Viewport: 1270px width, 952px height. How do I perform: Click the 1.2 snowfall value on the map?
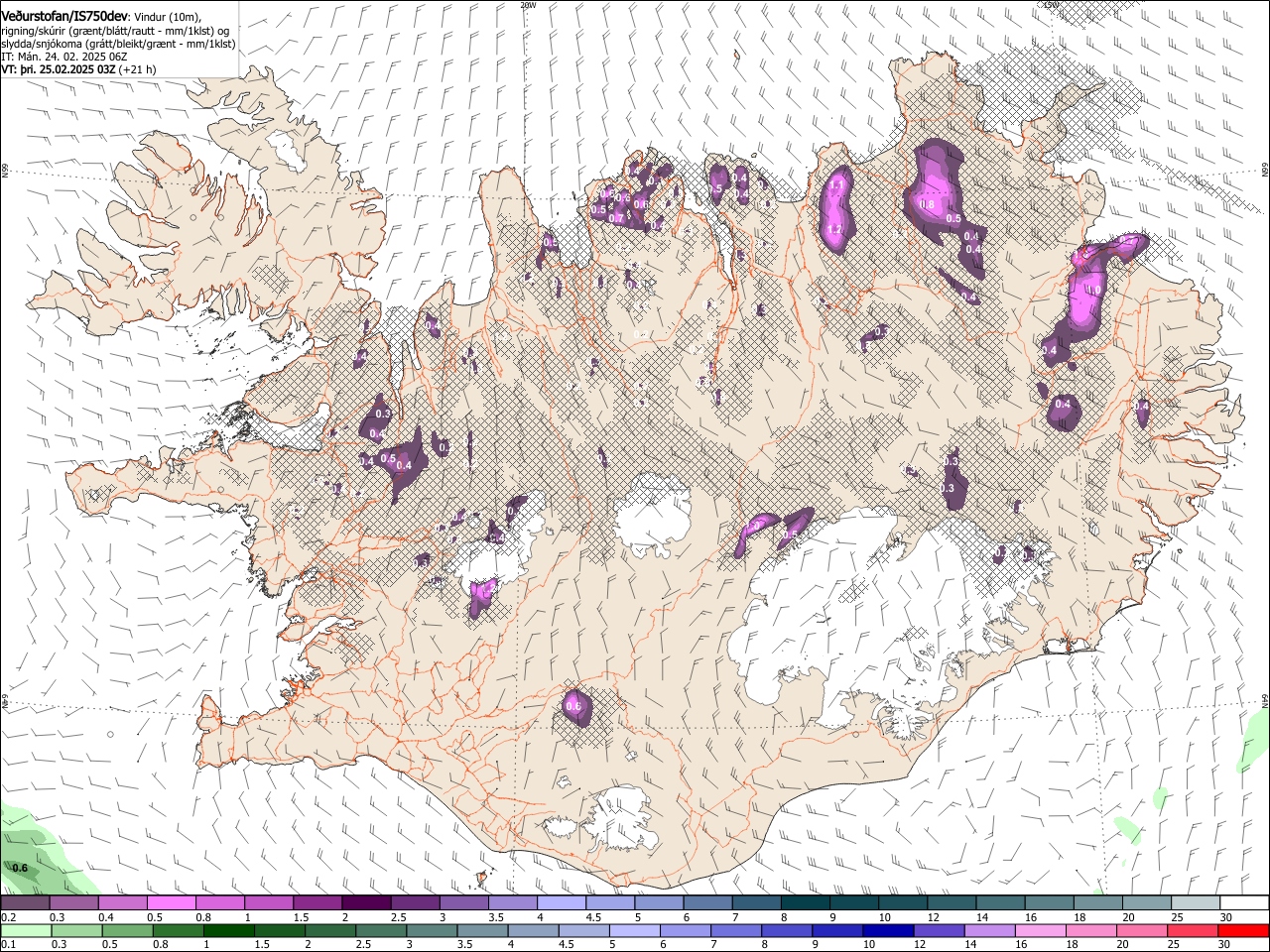pyautogui.click(x=834, y=230)
